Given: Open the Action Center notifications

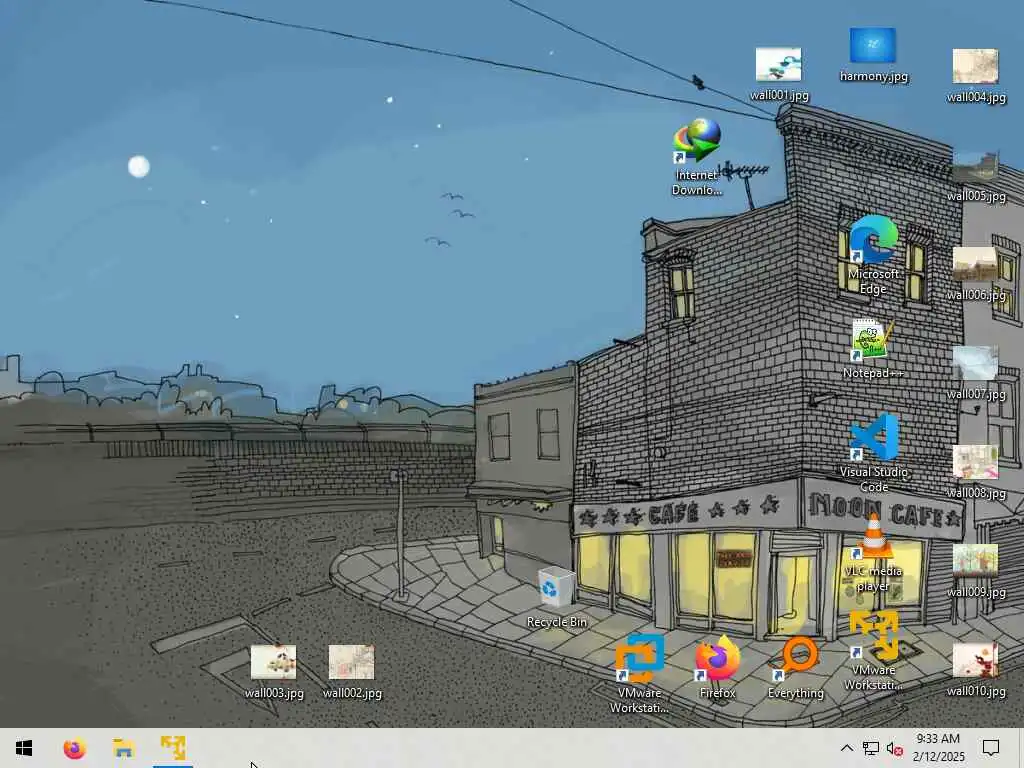Looking at the screenshot, I should click(991, 748).
